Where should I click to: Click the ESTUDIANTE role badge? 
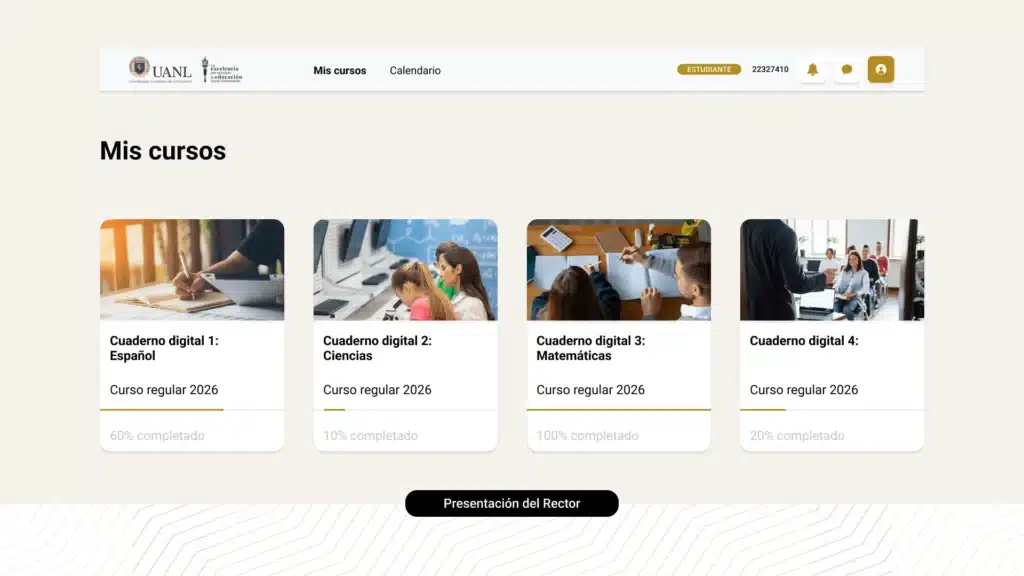pos(709,70)
